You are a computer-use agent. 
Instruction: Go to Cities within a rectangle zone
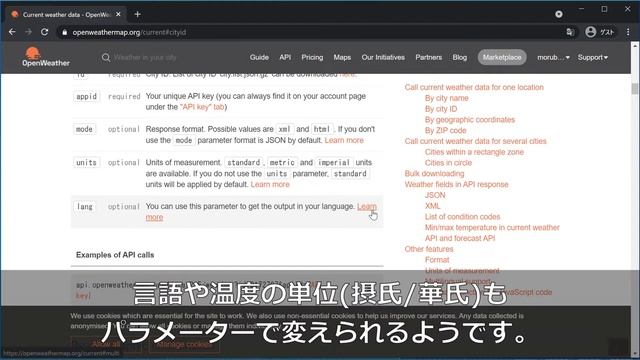(x=474, y=152)
